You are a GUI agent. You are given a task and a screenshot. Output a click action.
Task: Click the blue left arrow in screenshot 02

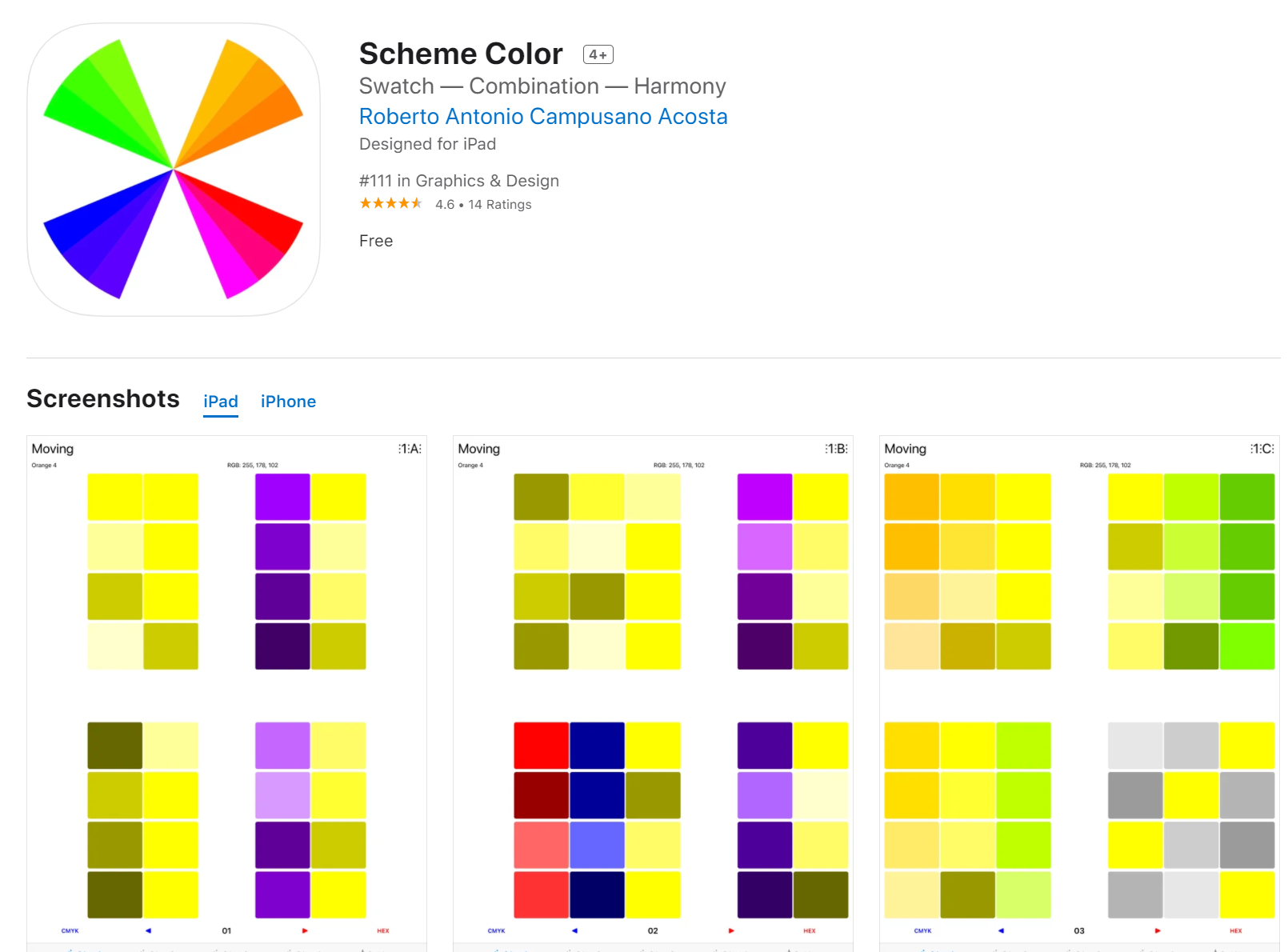(x=574, y=930)
